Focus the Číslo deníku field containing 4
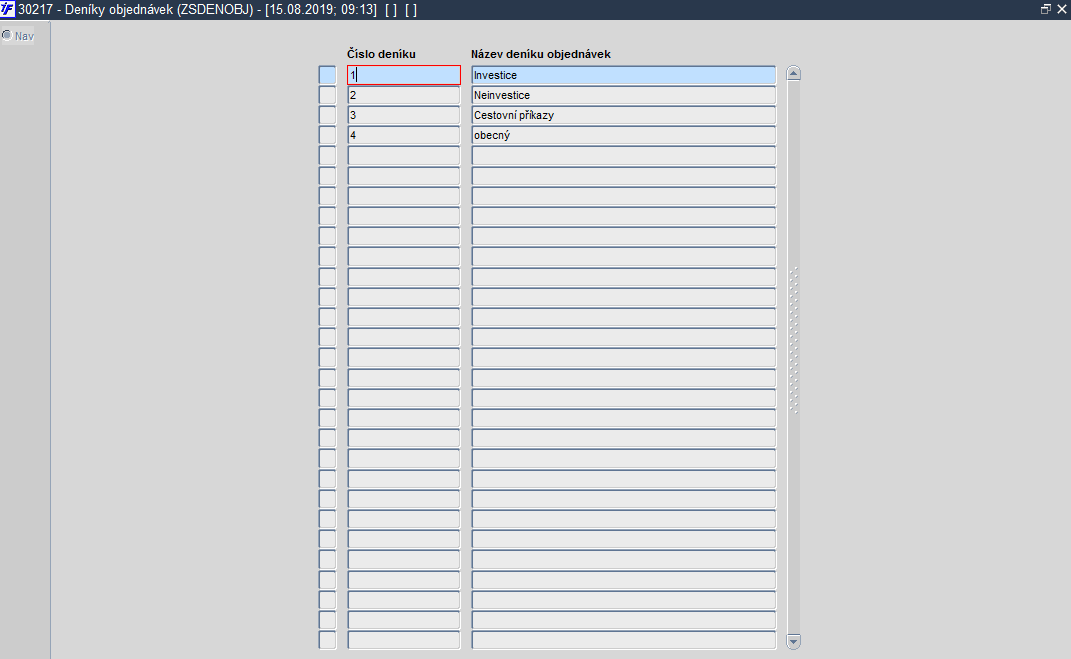 click(404, 135)
